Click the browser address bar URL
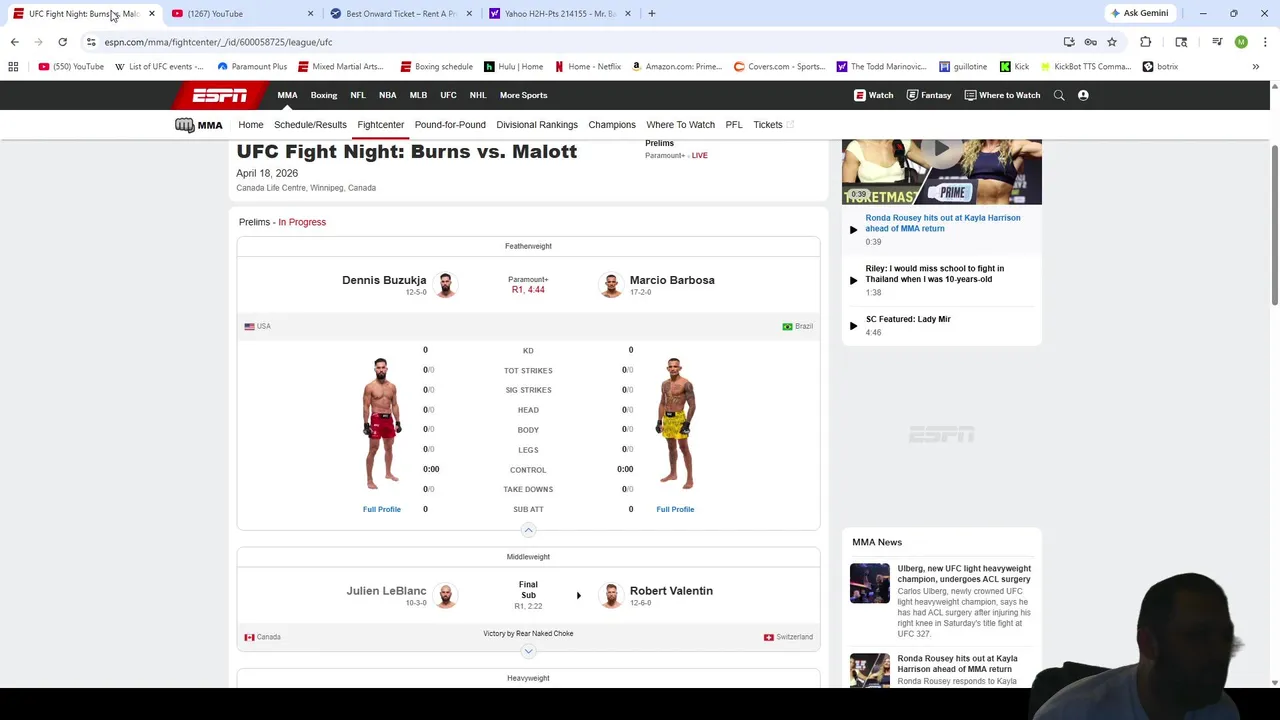Image resolution: width=1280 pixels, height=720 pixels. tap(218, 42)
